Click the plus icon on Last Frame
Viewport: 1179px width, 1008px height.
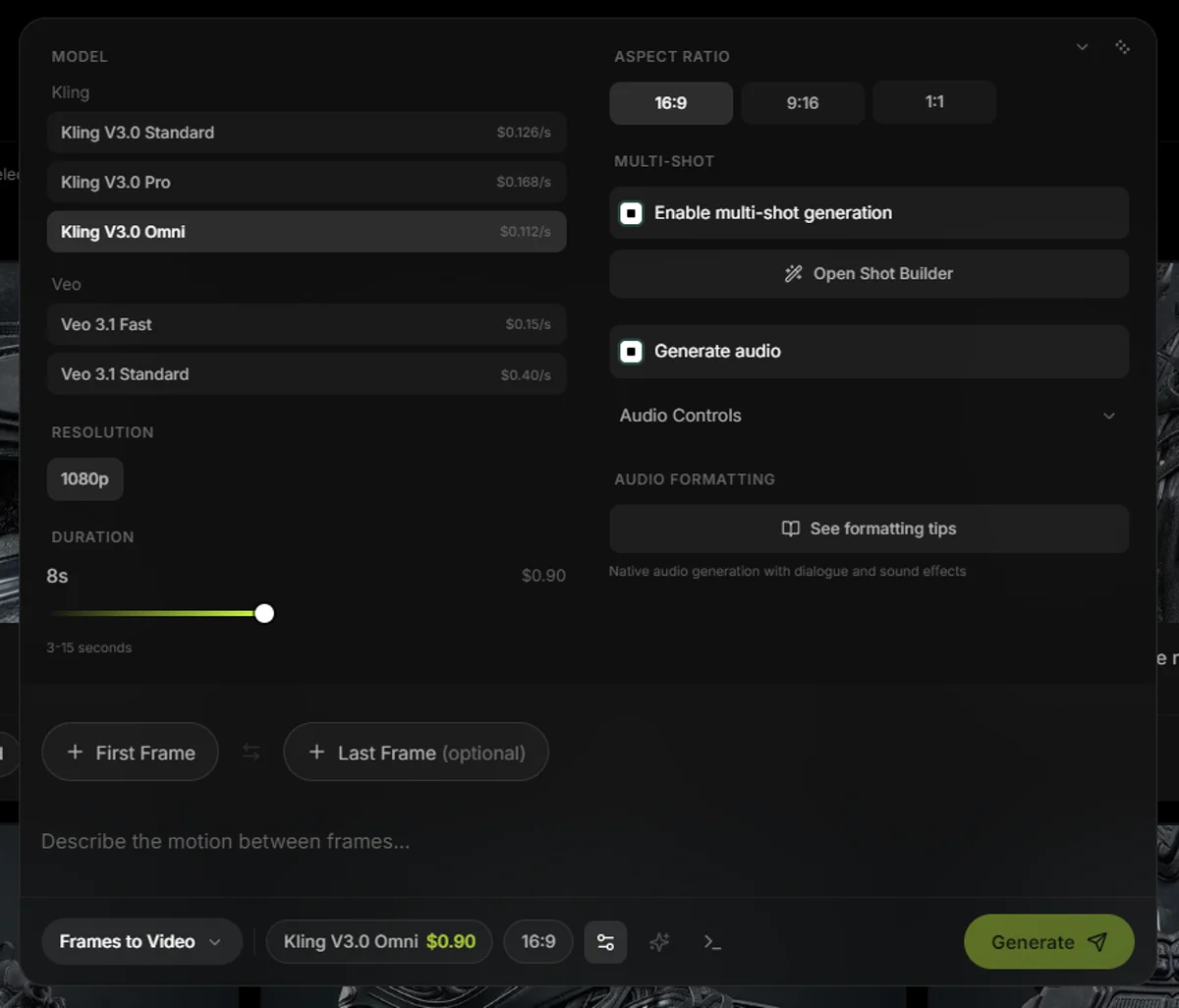[316, 753]
